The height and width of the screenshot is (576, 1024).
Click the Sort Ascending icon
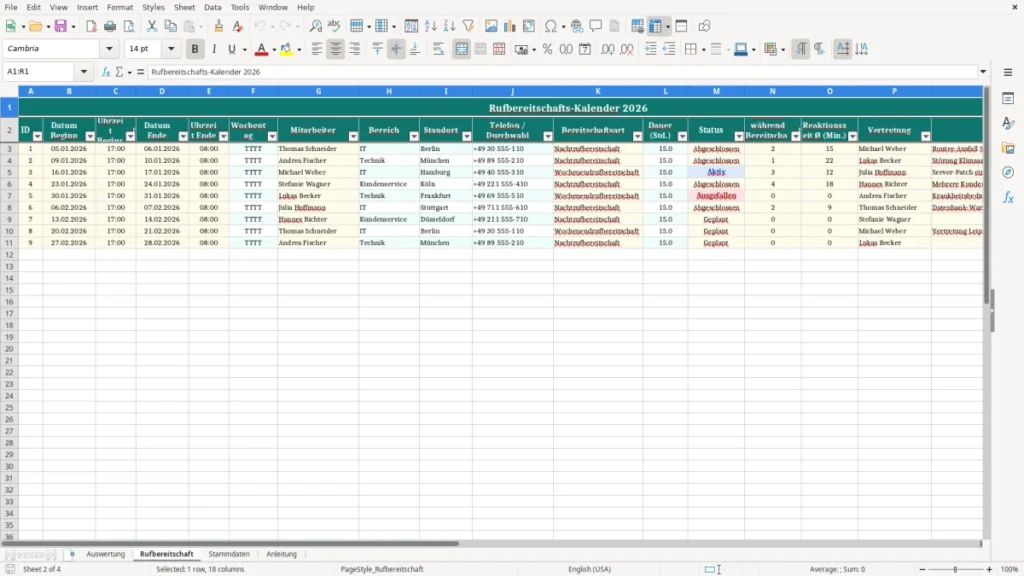click(430, 26)
